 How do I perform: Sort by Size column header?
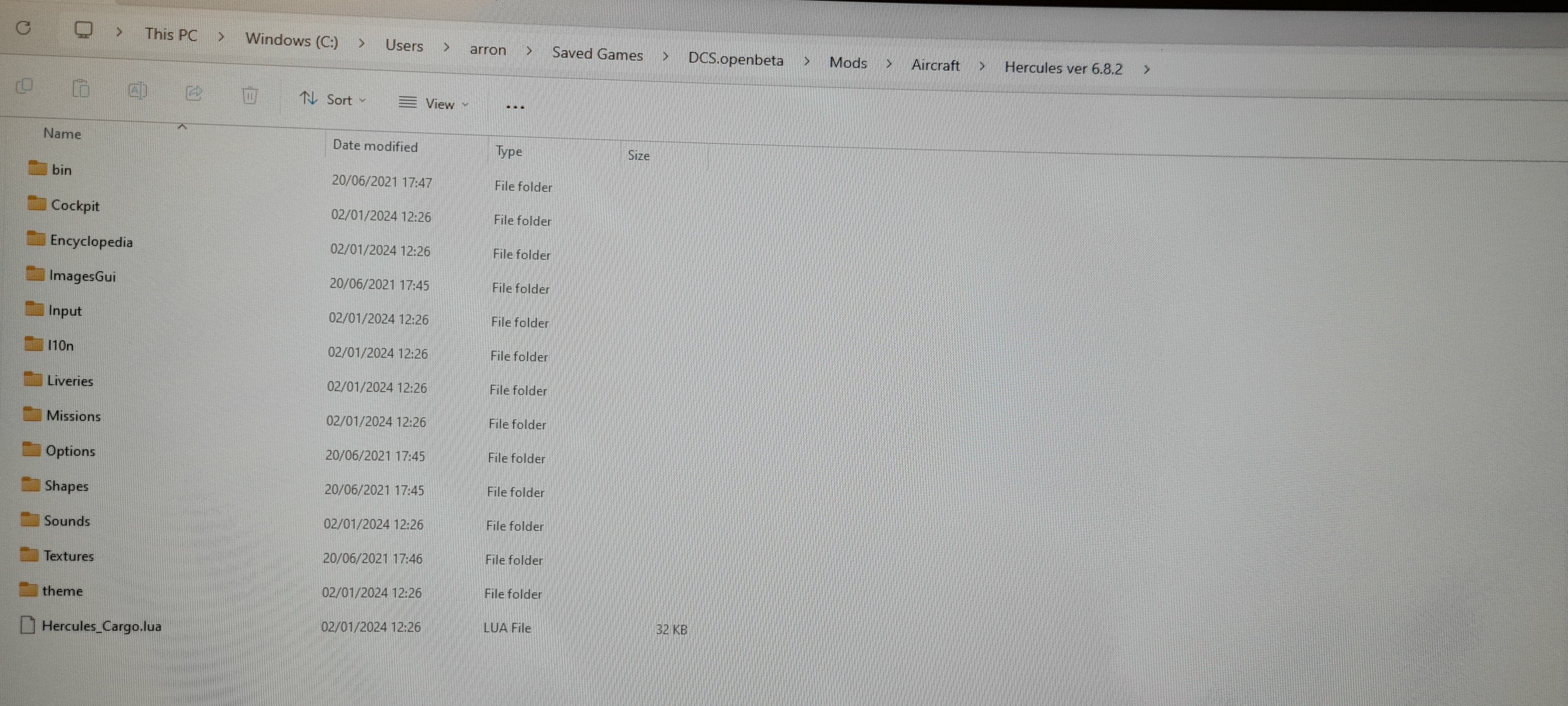(639, 156)
